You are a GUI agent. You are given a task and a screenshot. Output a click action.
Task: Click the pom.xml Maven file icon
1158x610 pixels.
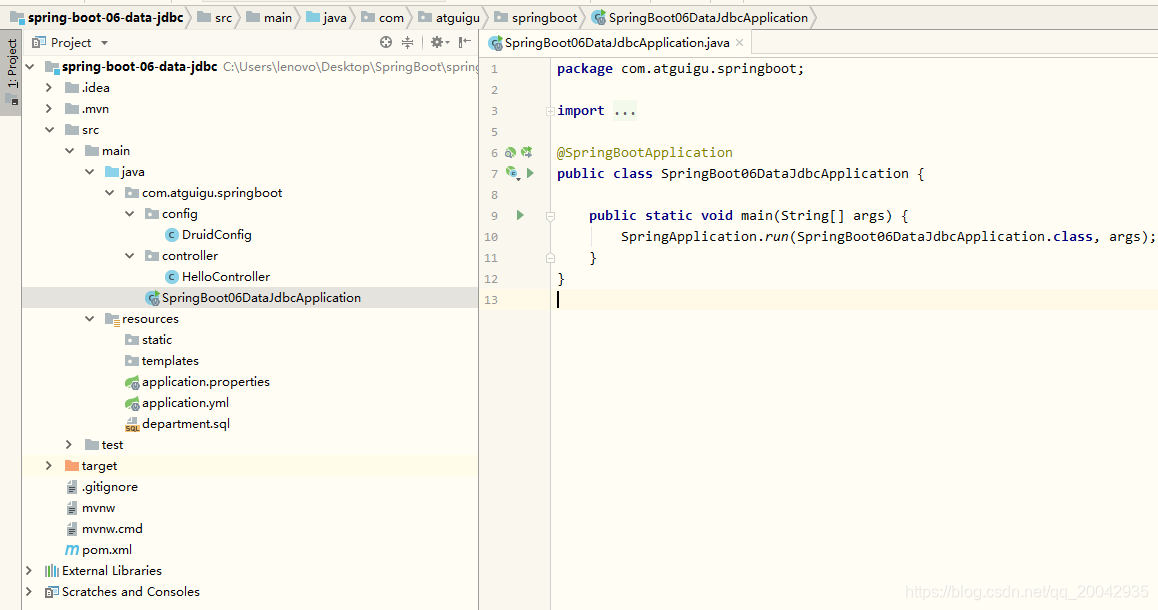click(x=72, y=550)
